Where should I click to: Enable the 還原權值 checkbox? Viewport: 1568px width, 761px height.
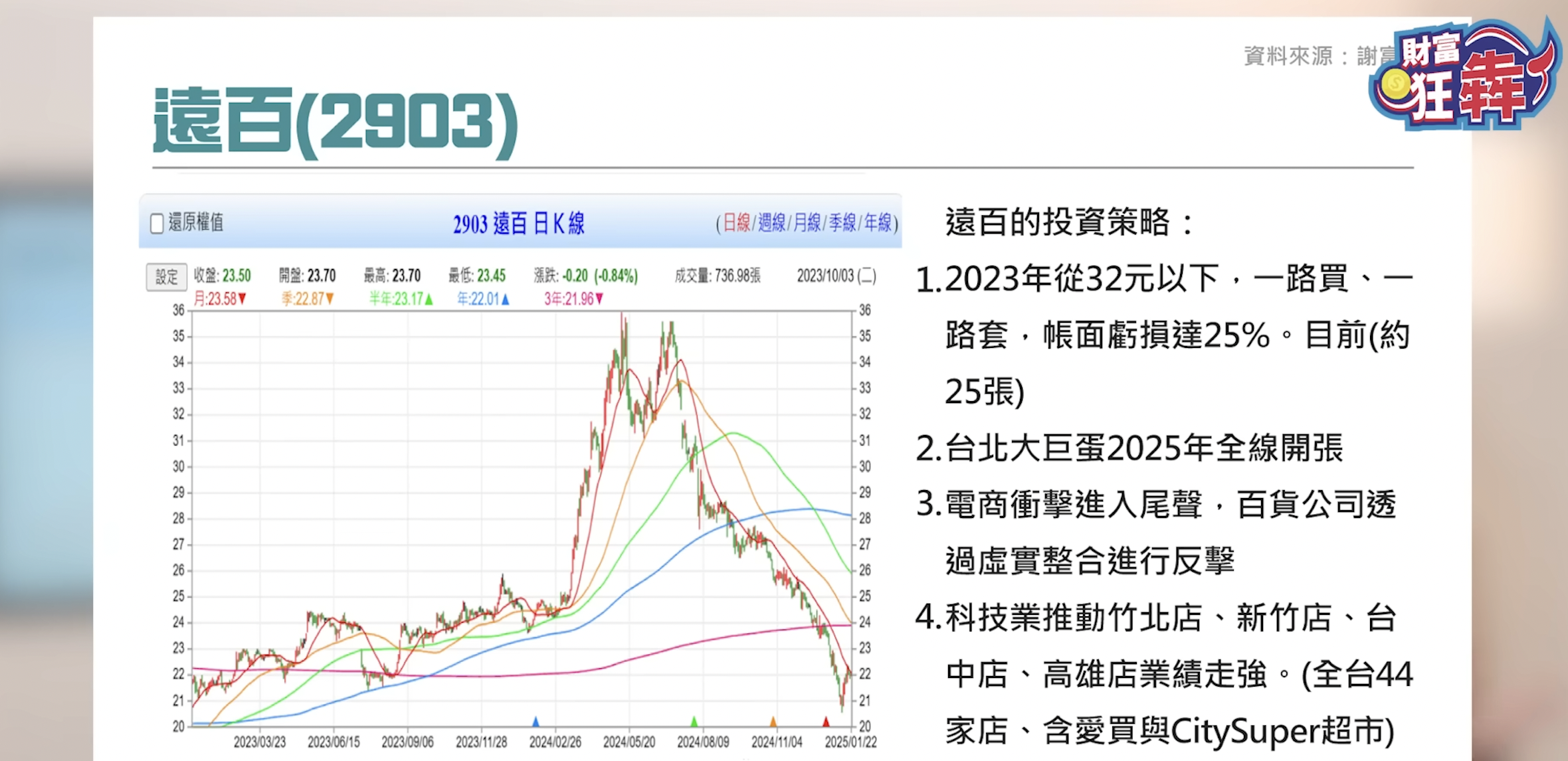coord(156,224)
